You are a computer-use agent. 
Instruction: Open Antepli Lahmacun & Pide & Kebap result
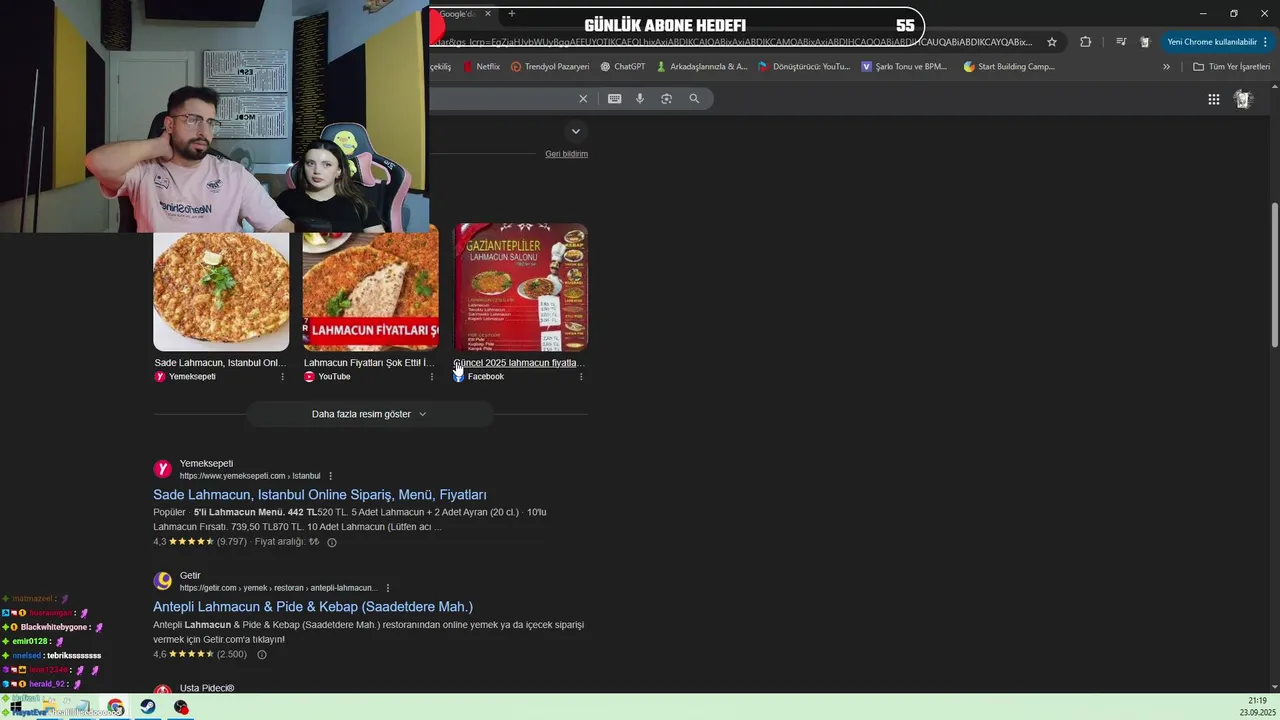point(313,607)
